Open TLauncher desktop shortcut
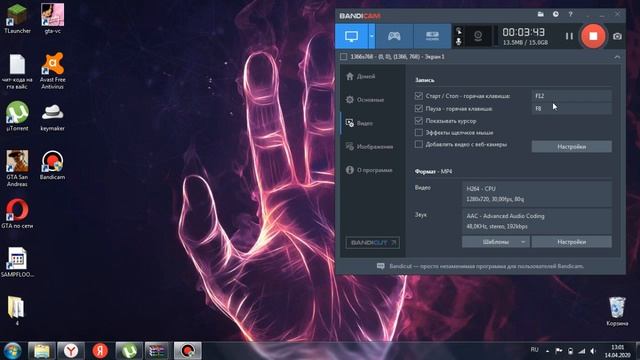Viewport: 640px width, 360px height. tap(17, 19)
